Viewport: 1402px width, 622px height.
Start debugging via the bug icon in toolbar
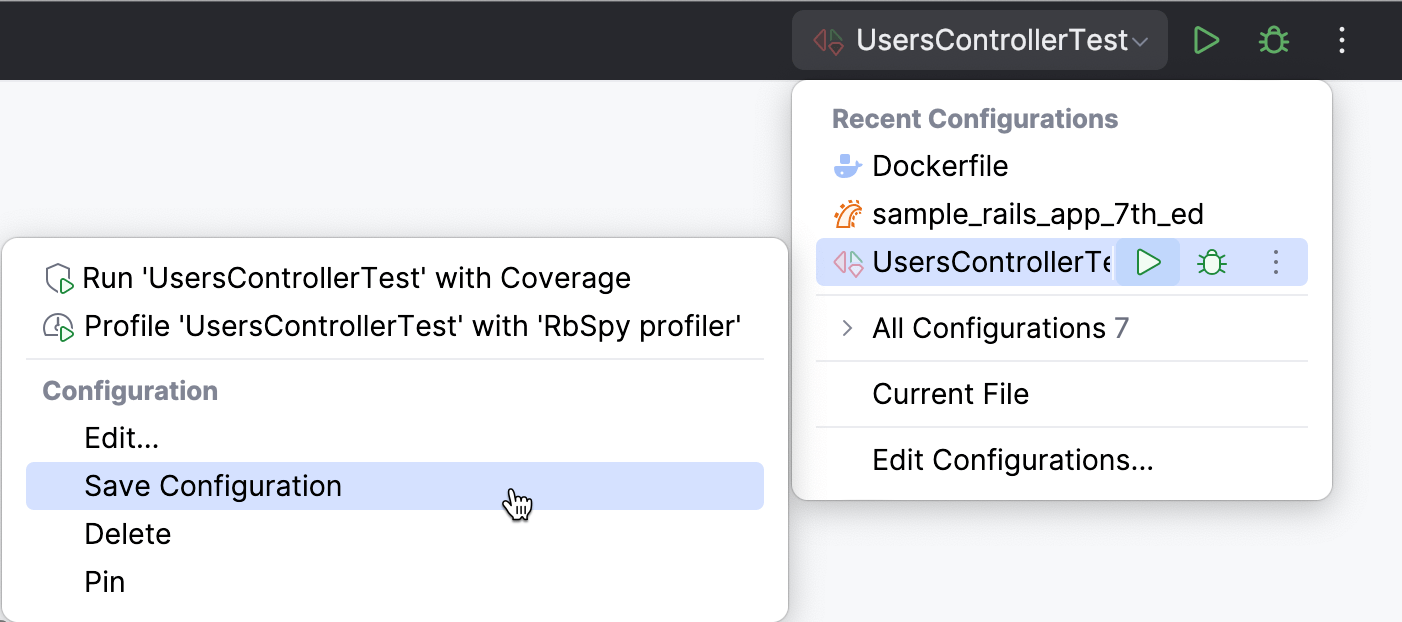point(1273,40)
